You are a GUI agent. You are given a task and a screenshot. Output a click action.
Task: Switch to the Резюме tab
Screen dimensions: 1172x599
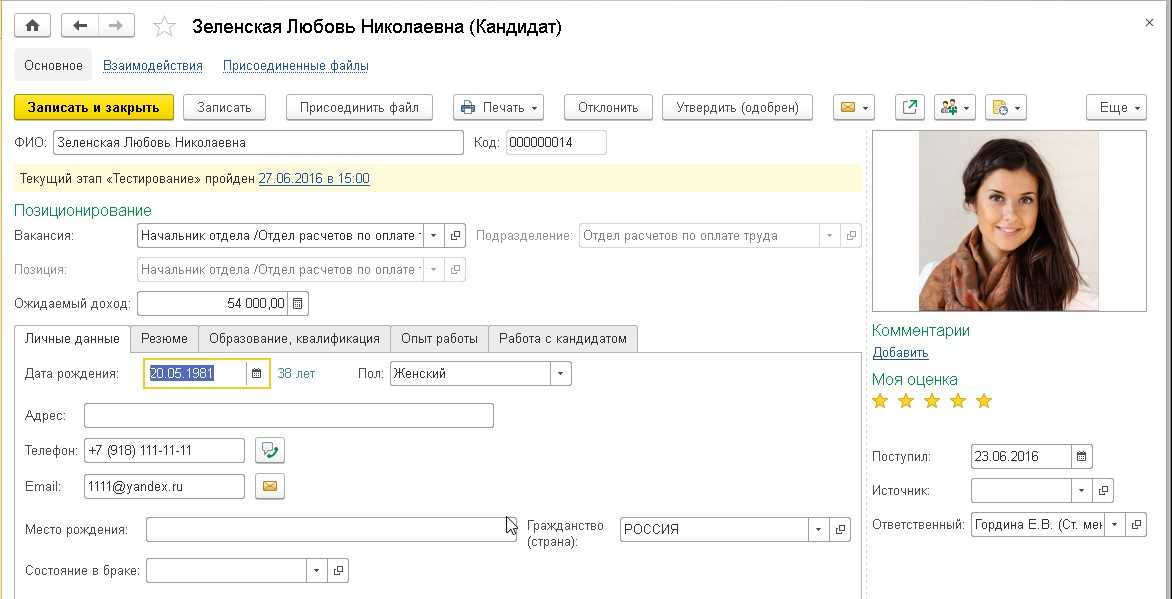click(x=164, y=339)
